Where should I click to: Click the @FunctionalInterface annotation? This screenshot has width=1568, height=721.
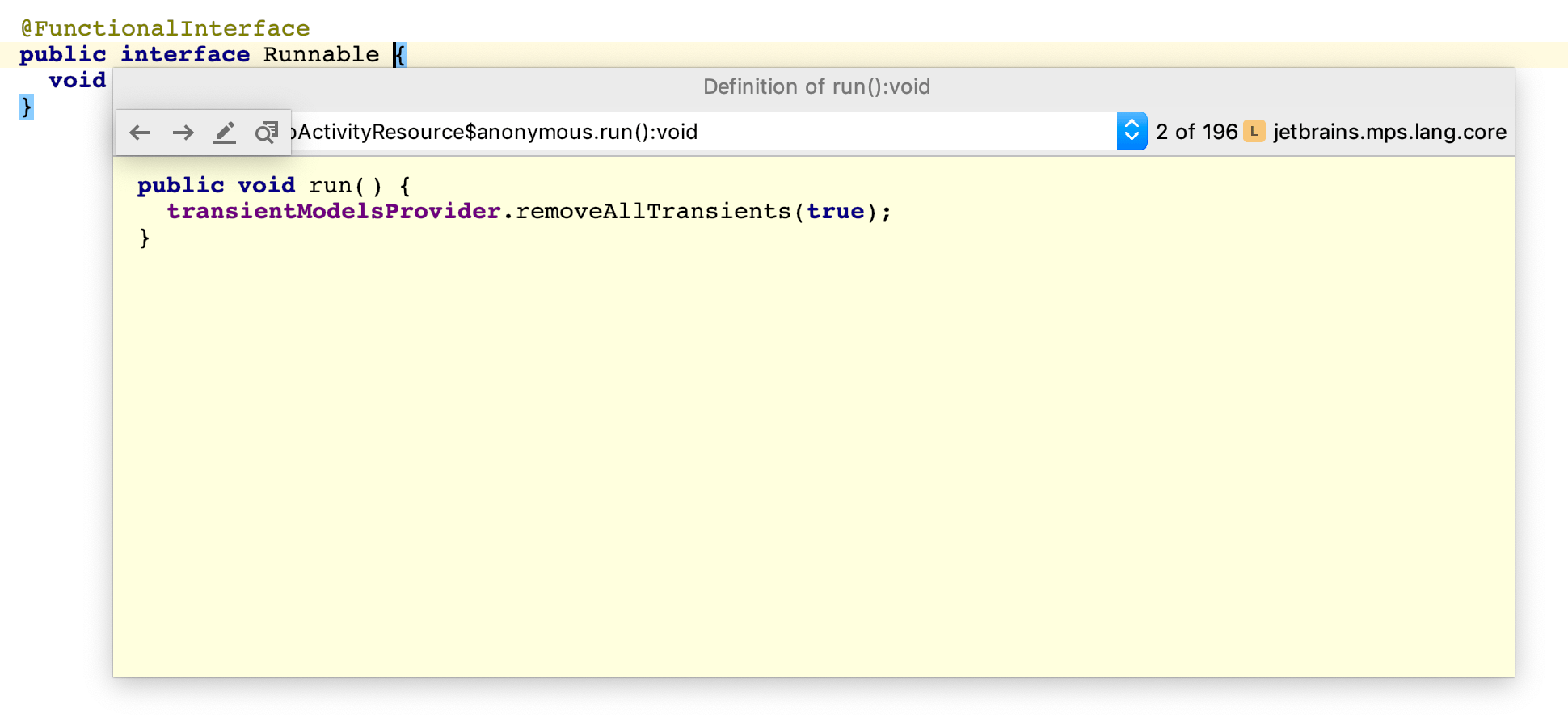[165, 28]
